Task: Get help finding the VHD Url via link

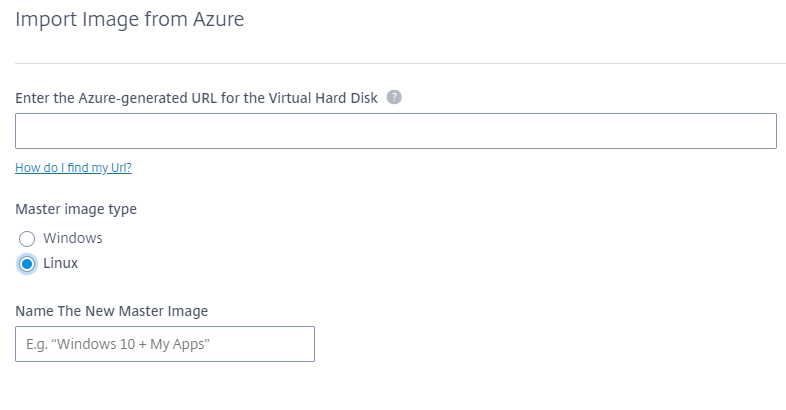Action: pos(73,167)
